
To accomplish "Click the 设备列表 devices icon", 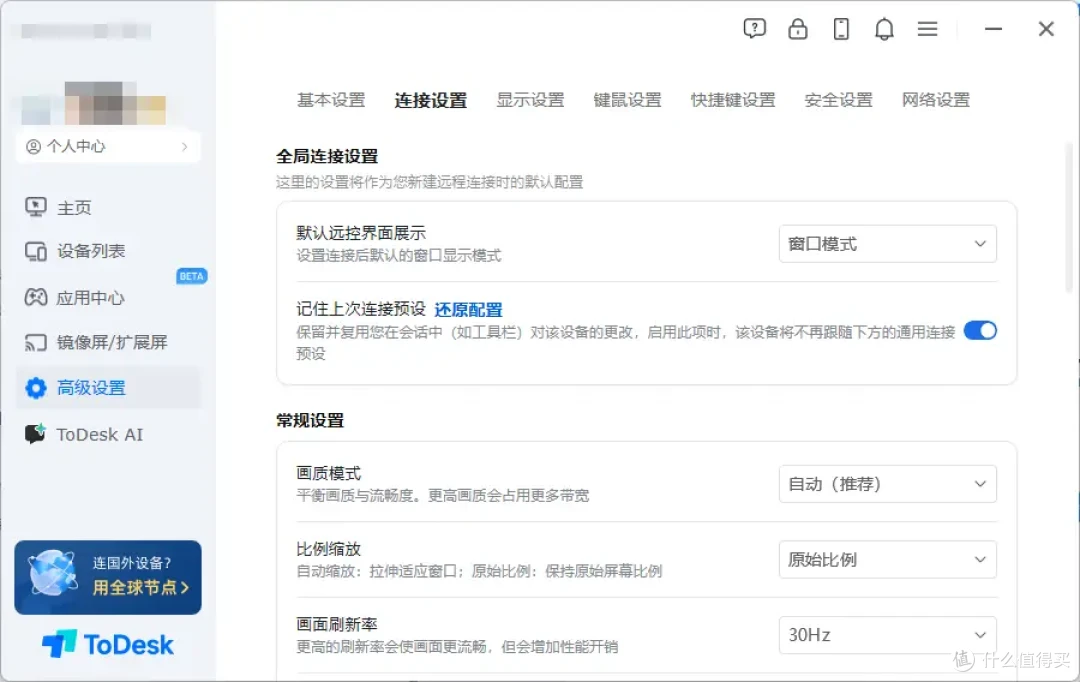I will (36, 251).
